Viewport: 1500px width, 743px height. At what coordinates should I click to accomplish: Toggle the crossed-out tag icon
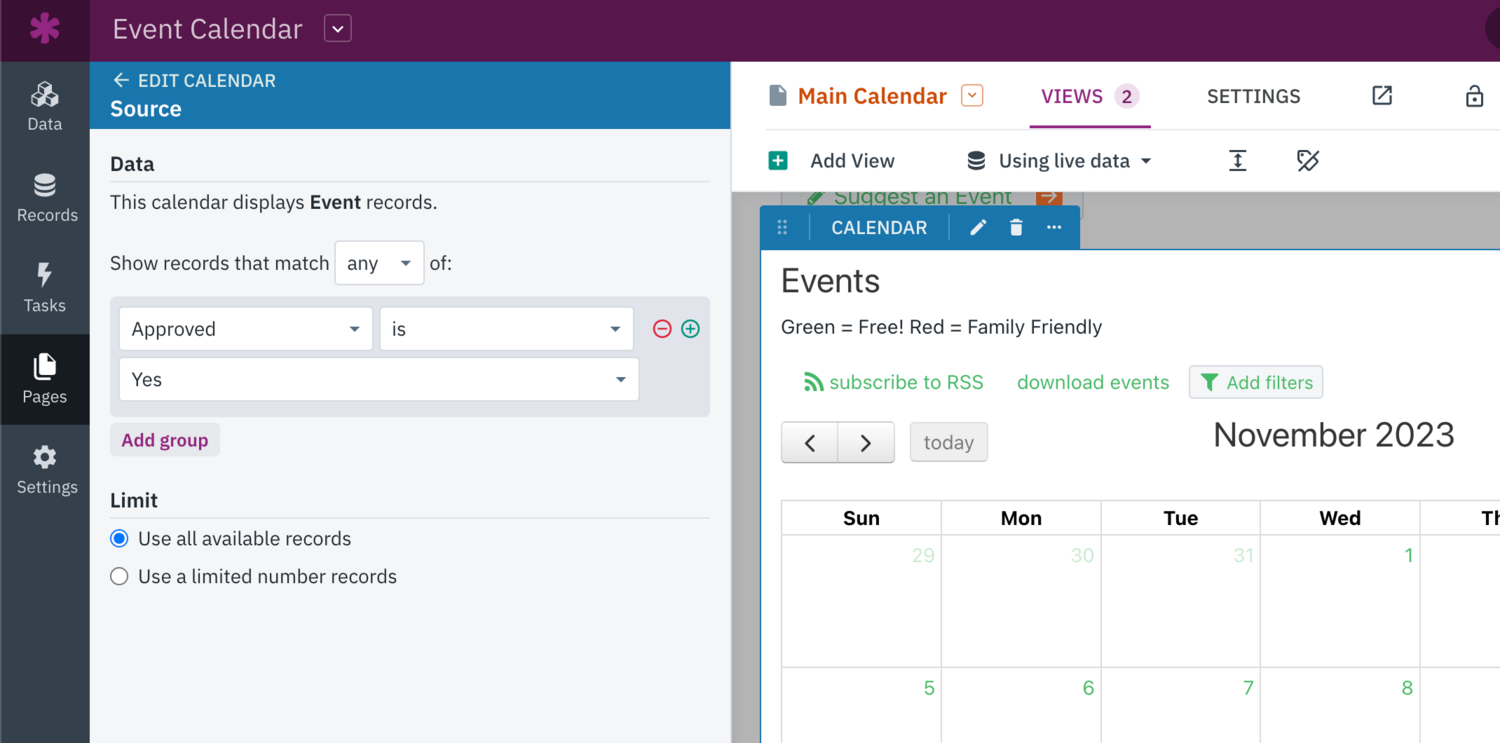click(x=1306, y=160)
